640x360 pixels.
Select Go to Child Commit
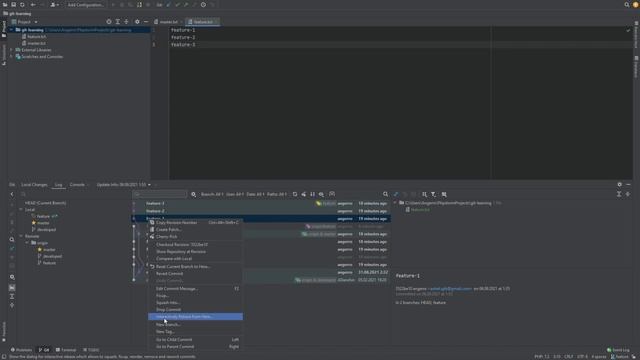195,340
